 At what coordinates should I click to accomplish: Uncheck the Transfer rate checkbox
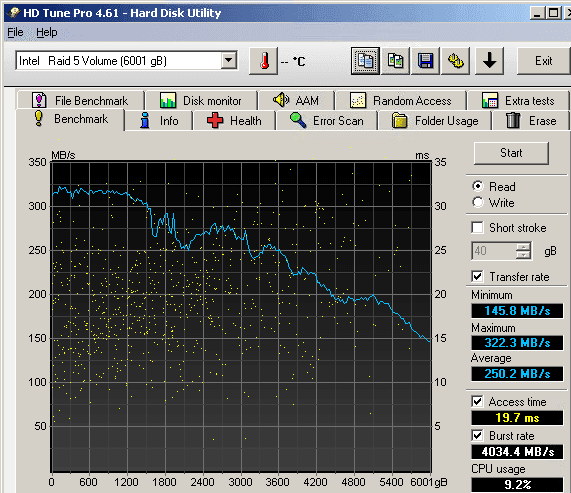(477, 277)
